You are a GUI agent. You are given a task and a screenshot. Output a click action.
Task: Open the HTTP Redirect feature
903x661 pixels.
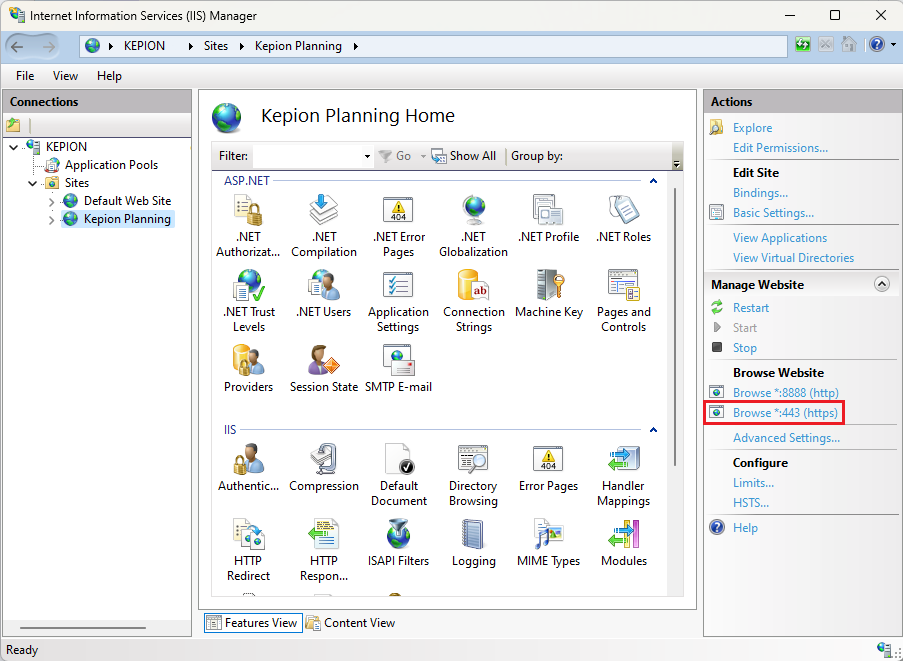248,549
